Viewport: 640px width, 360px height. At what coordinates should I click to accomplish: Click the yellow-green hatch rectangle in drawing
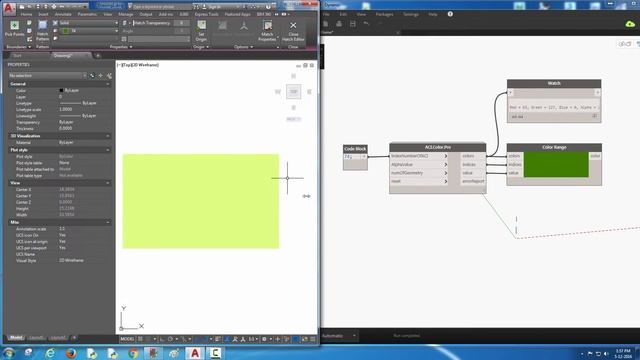(201, 201)
